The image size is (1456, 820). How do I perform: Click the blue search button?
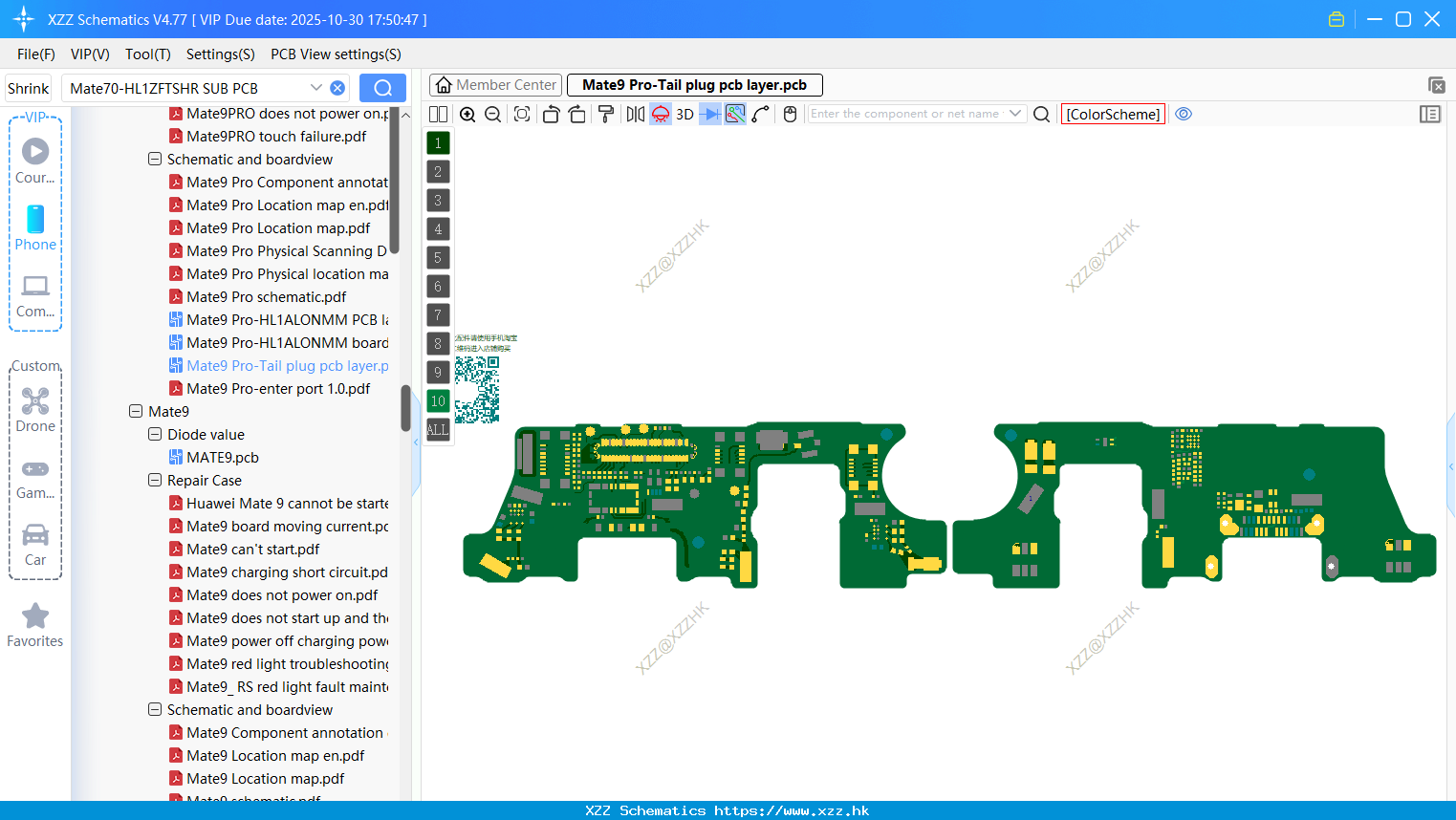[x=382, y=88]
